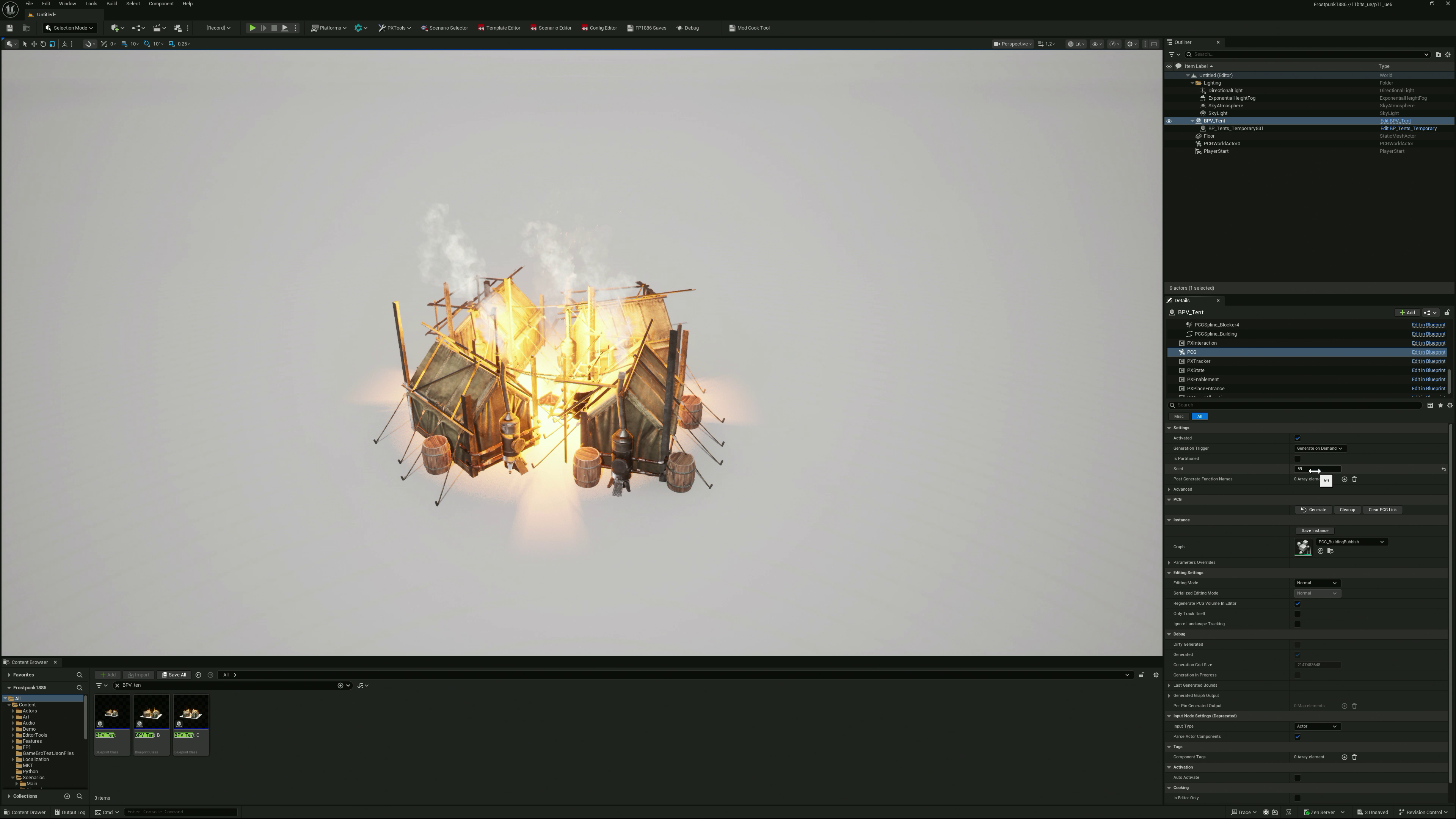The width and height of the screenshot is (1456, 819).
Task: Toggle the Activated checkbox
Action: pos(1297,439)
